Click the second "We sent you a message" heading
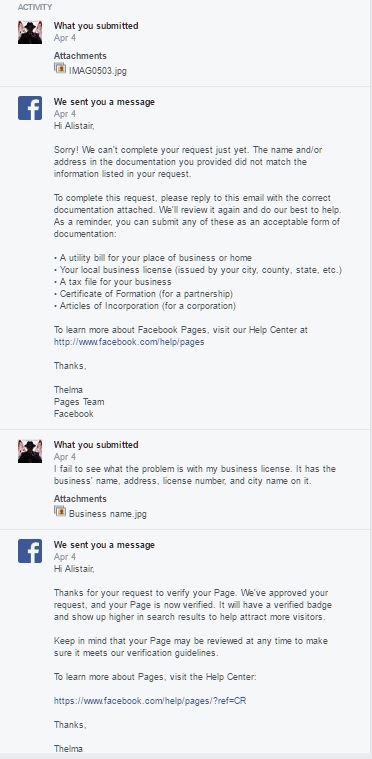 click(104, 545)
